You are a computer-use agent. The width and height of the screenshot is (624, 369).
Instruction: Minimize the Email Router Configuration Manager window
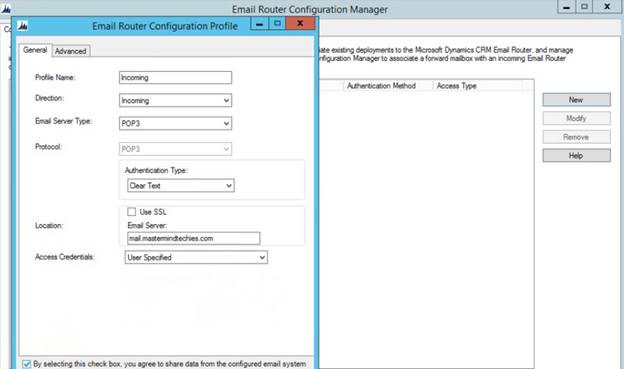pyautogui.click(x=566, y=7)
